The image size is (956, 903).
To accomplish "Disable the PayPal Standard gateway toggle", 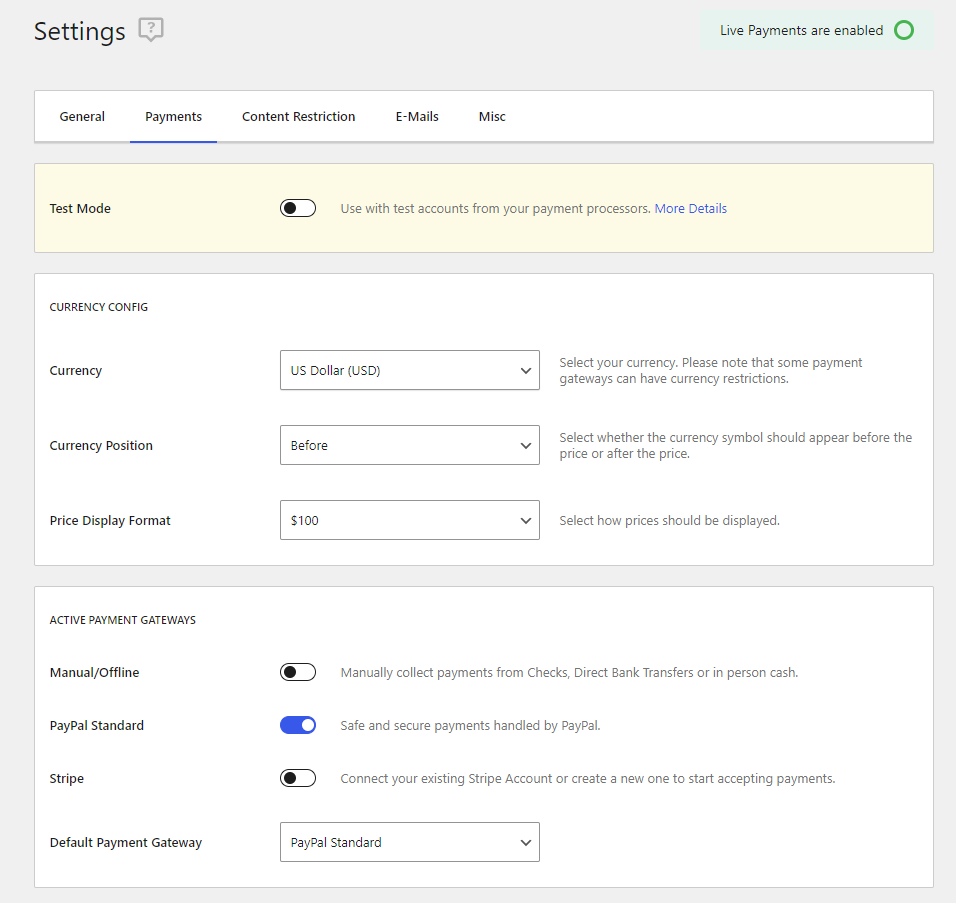I will pyautogui.click(x=298, y=725).
